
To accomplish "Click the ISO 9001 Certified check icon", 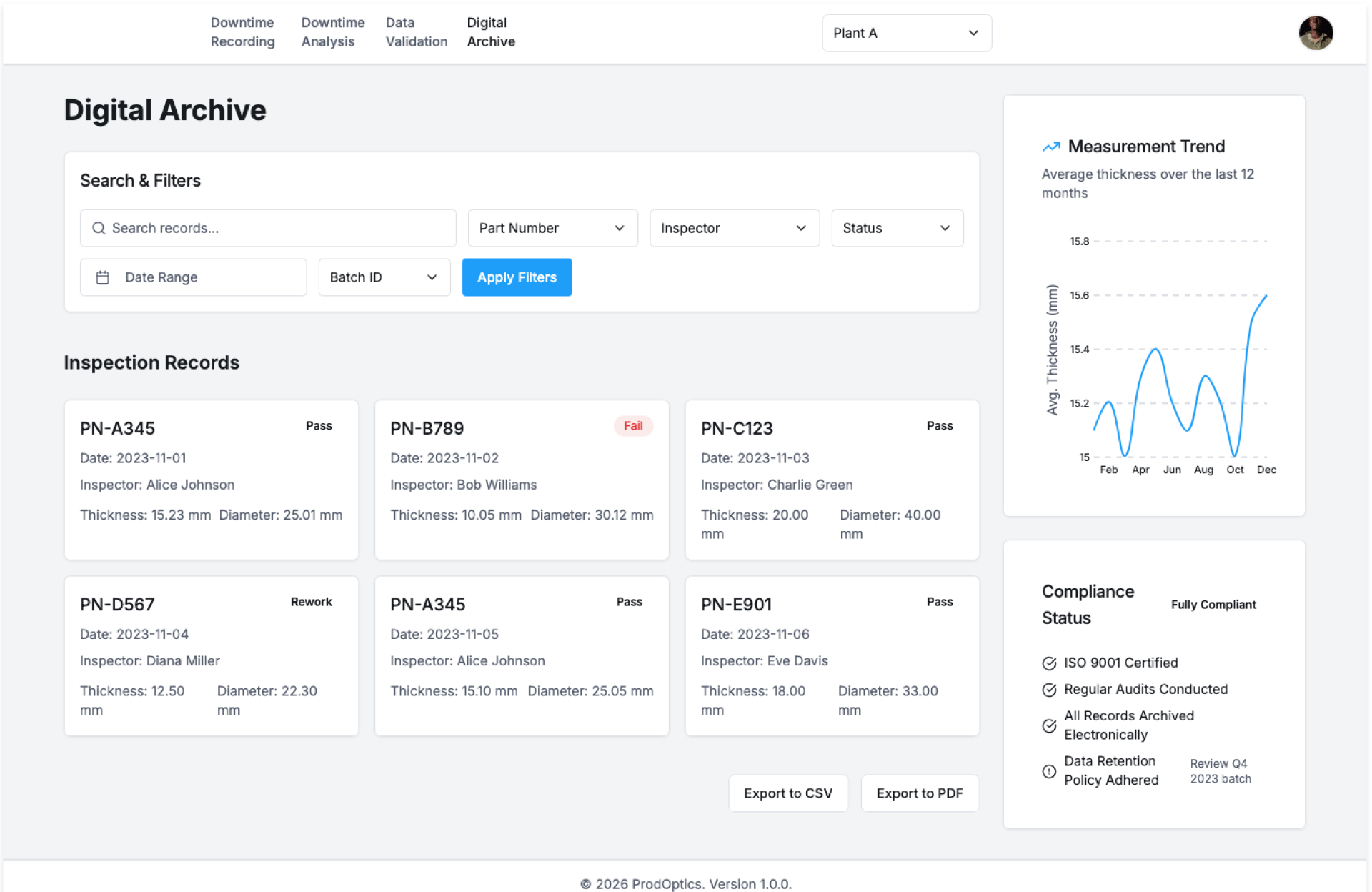I will 1049,663.
